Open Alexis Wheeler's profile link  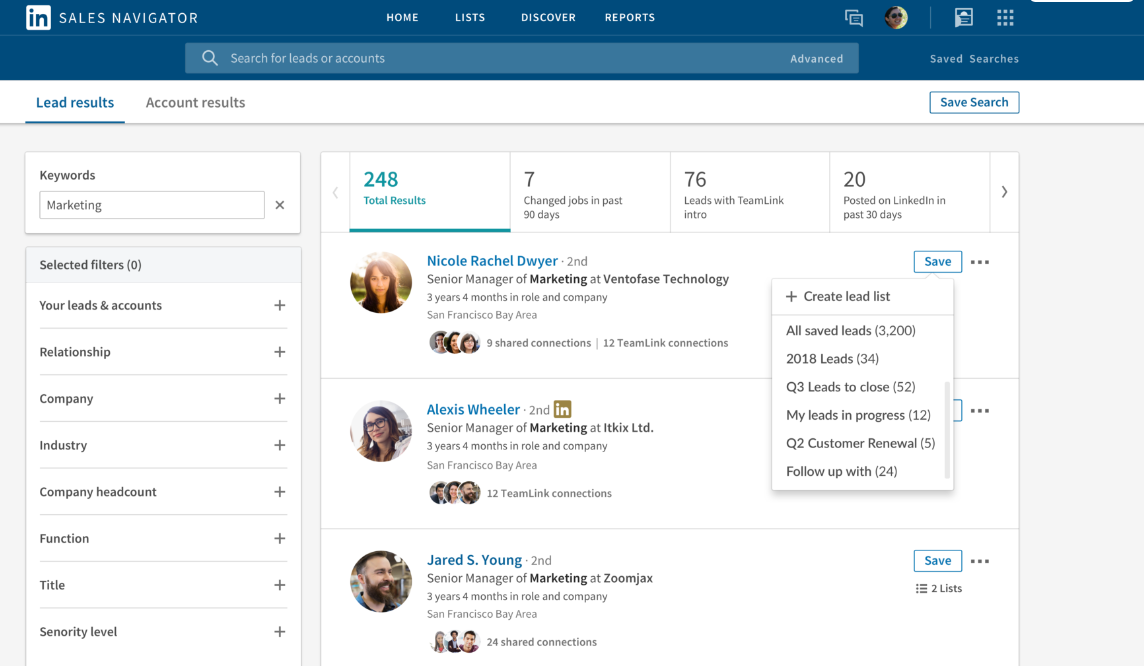[x=474, y=409]
